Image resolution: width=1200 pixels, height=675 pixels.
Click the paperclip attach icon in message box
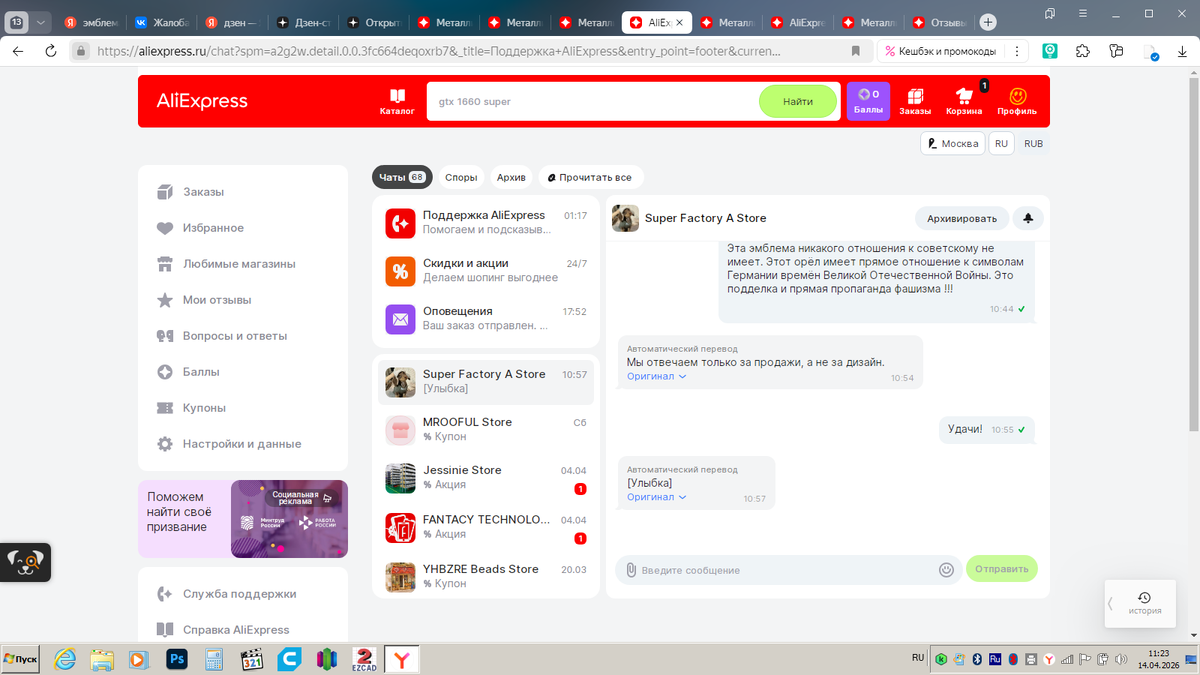coord(631,569)
